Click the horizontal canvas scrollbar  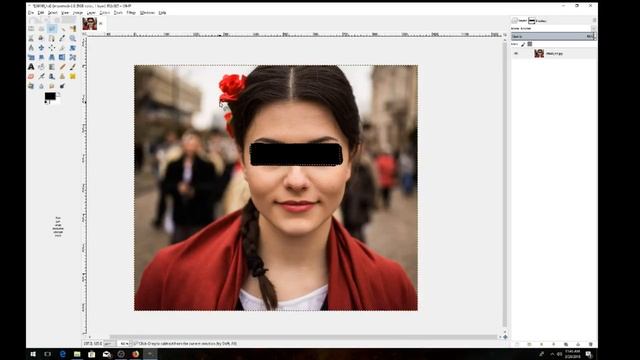coord(304,337)
